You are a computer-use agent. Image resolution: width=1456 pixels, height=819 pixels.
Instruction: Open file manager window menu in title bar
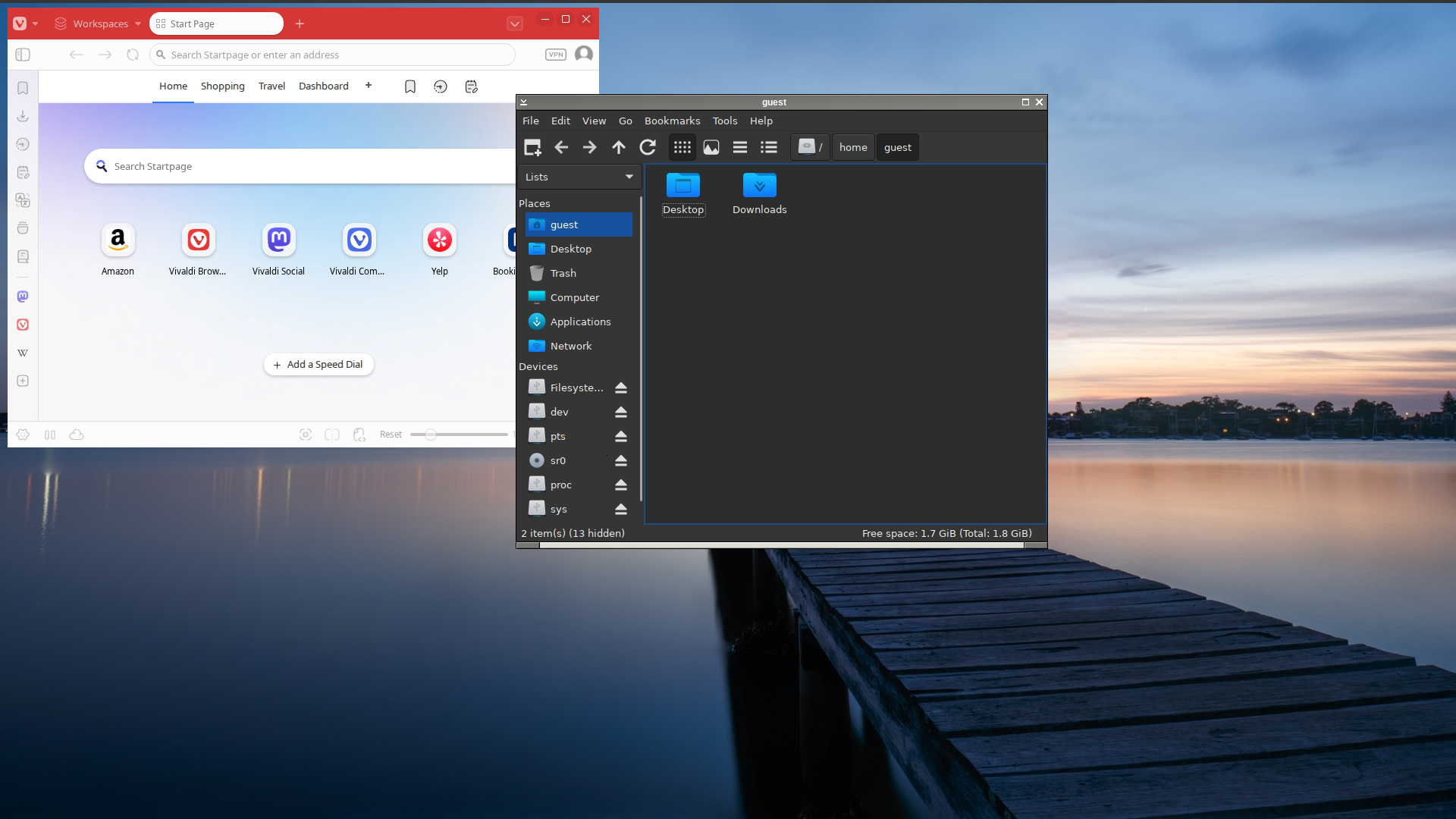[x=523, y=102]
